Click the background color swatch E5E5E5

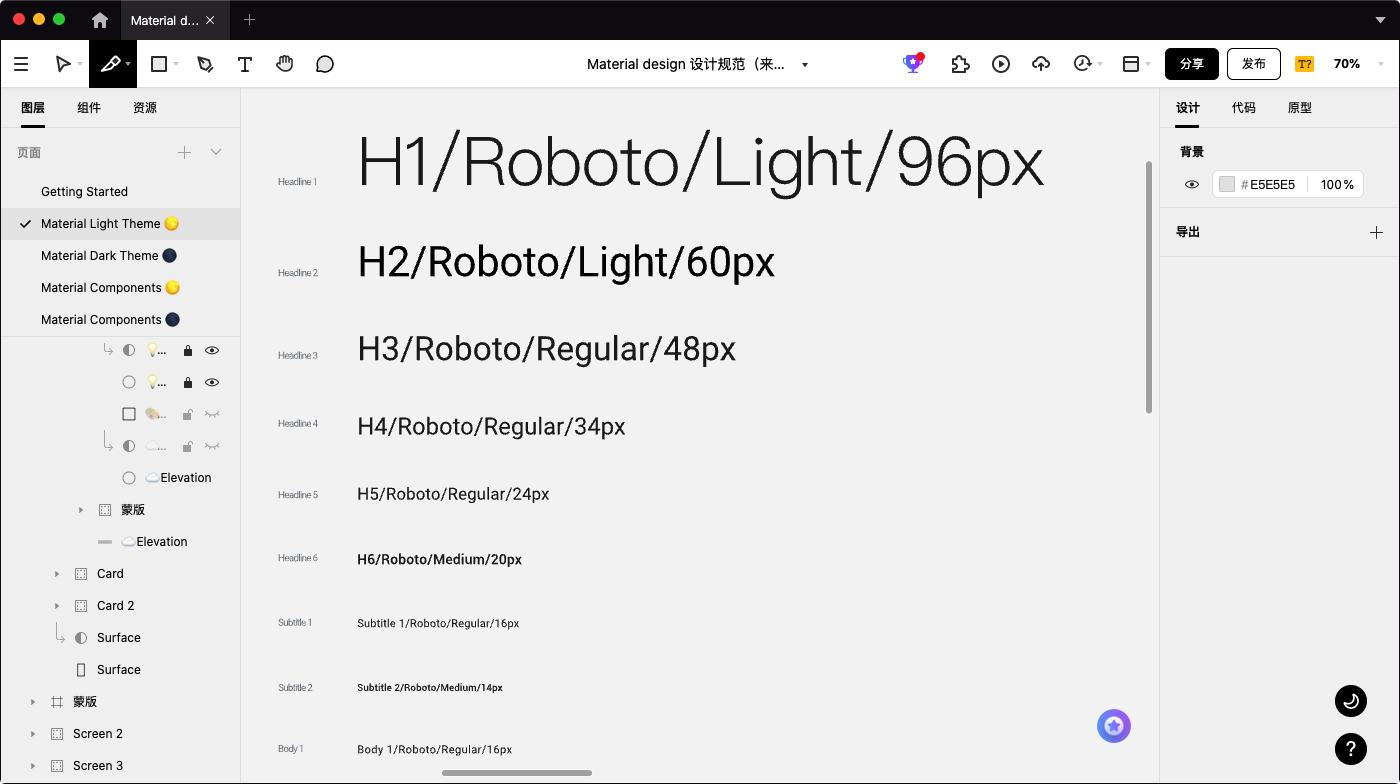click(1227, 184)
